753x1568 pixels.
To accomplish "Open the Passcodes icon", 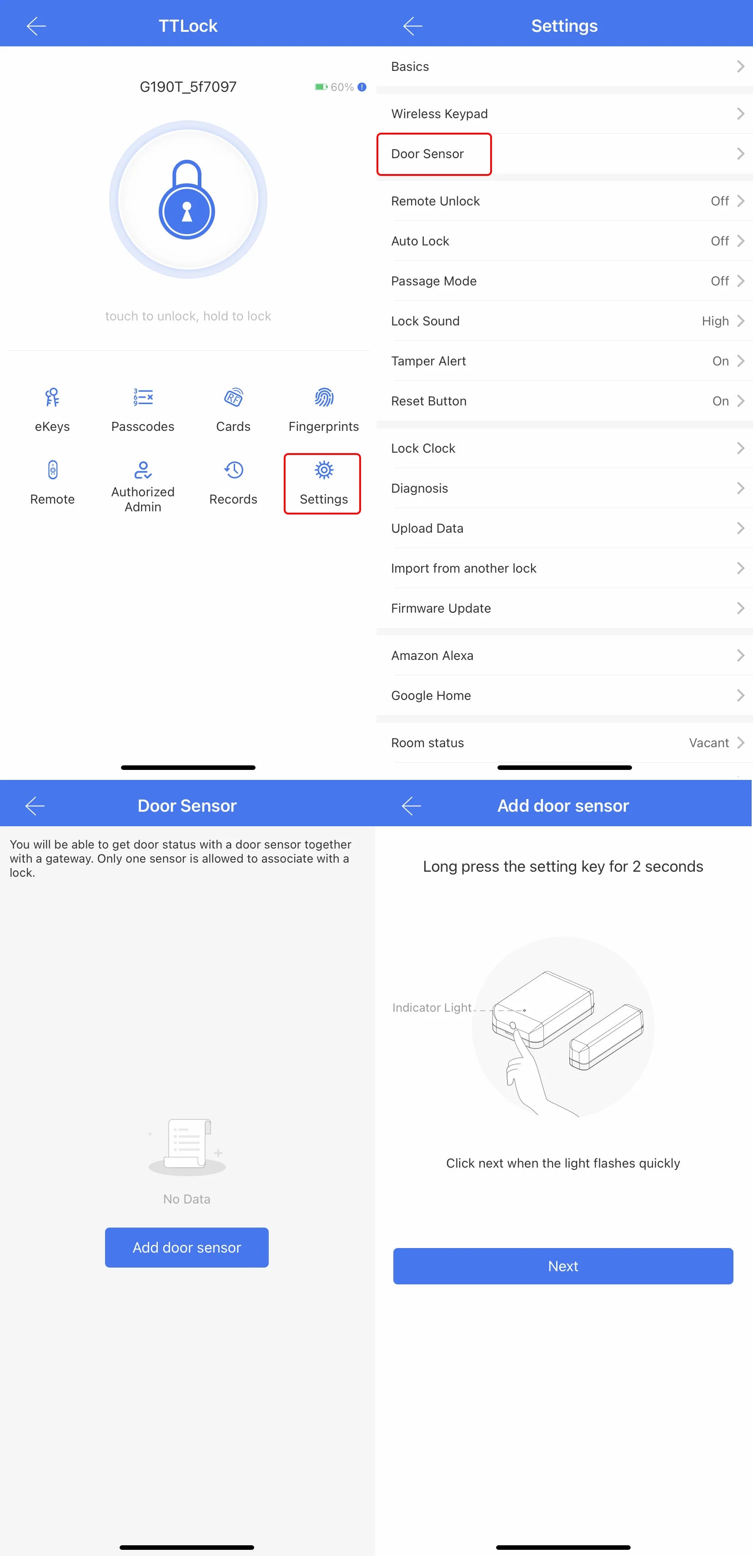I will (x=143, y=398).
